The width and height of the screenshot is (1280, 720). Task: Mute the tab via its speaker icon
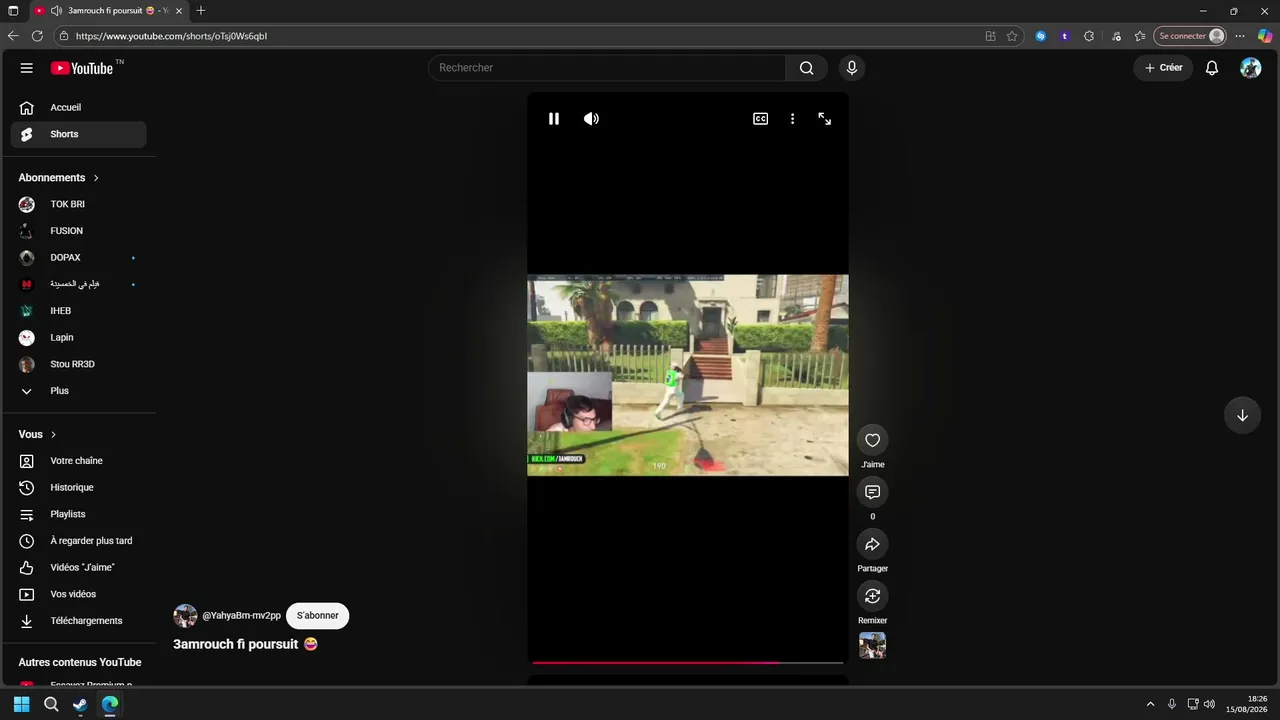(x=56, y=11)
